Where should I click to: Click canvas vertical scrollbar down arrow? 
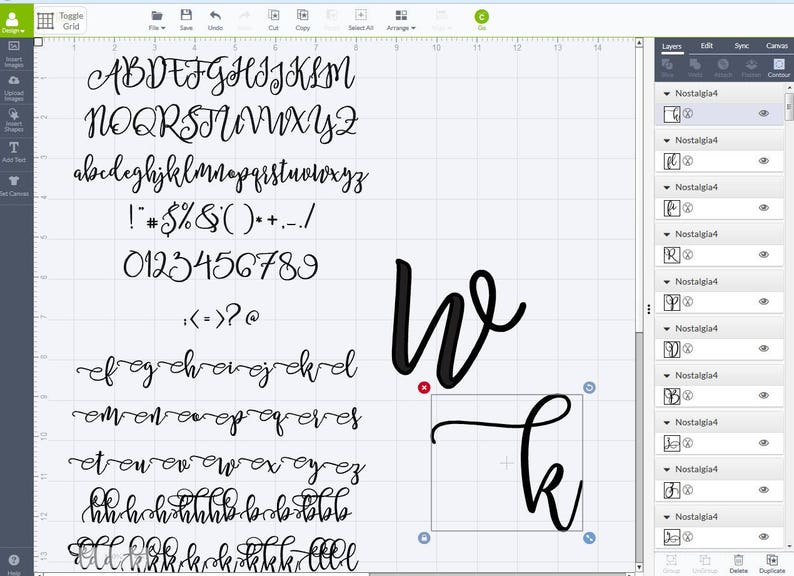coord(639,567)
